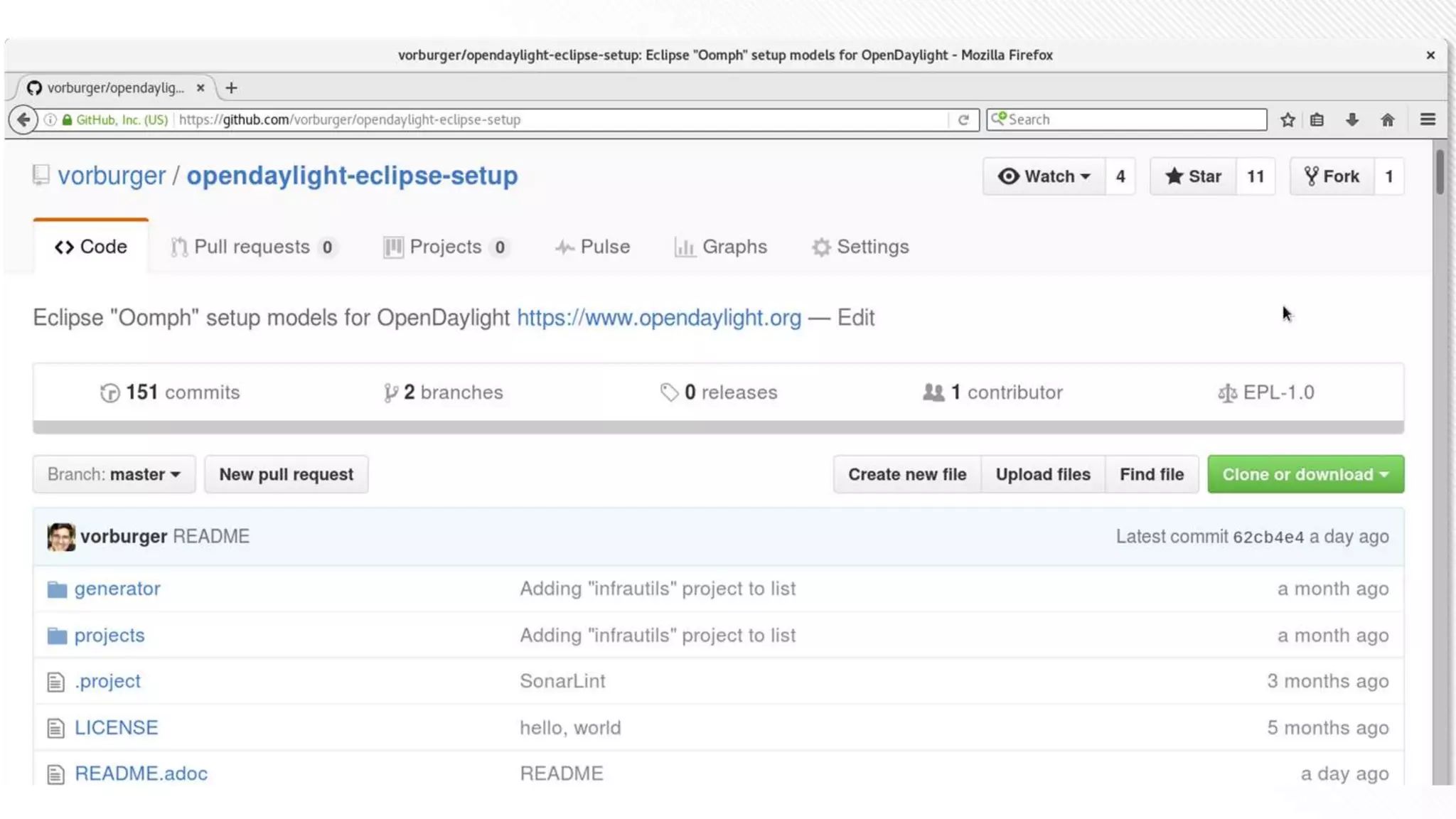
Task: Open the README.adoc file link
Action: point(141,773)
